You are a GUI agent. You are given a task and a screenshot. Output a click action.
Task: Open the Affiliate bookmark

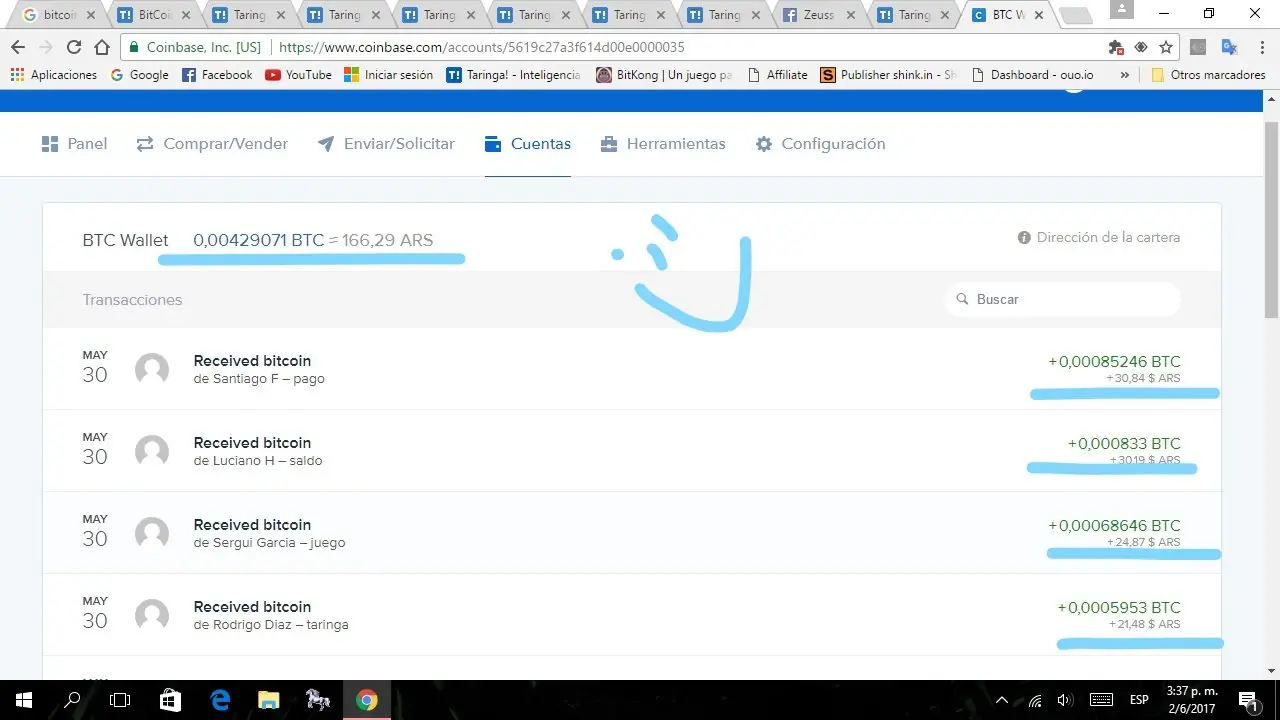(776, 75)
